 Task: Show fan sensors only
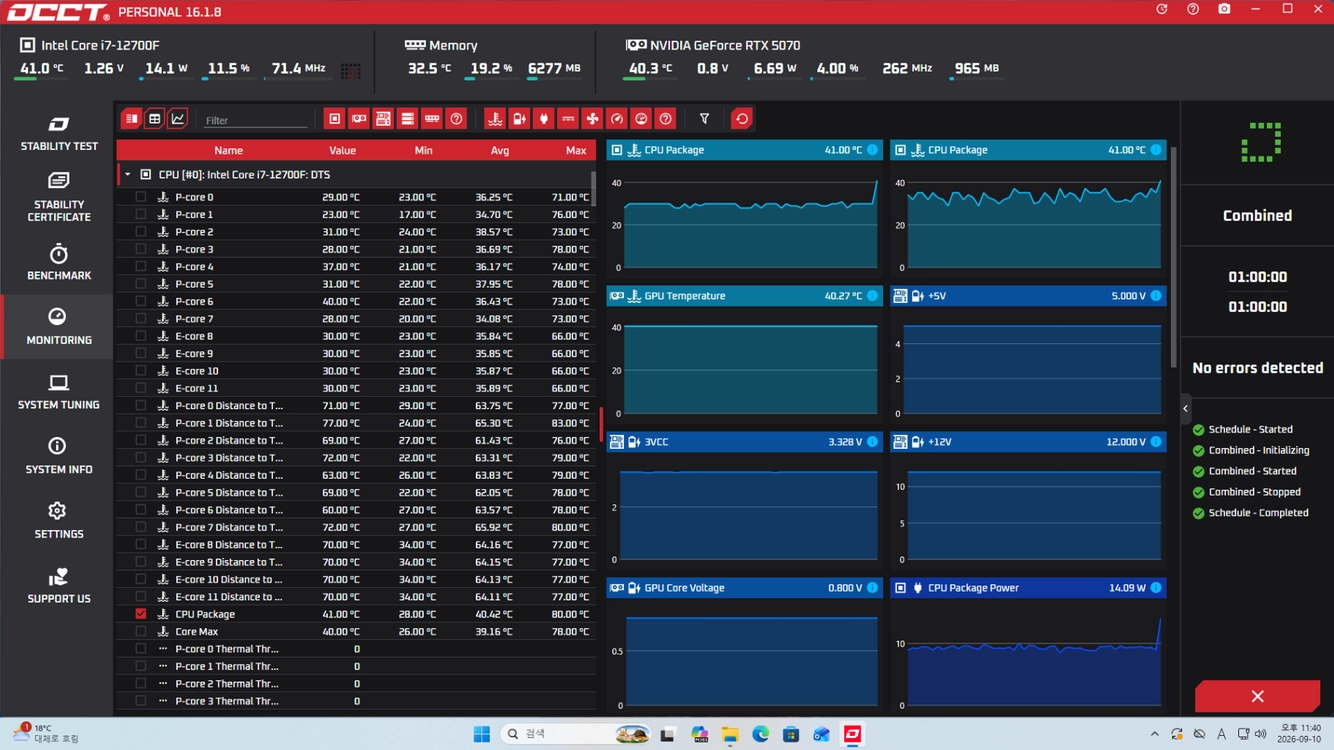[x=593, y=119]
